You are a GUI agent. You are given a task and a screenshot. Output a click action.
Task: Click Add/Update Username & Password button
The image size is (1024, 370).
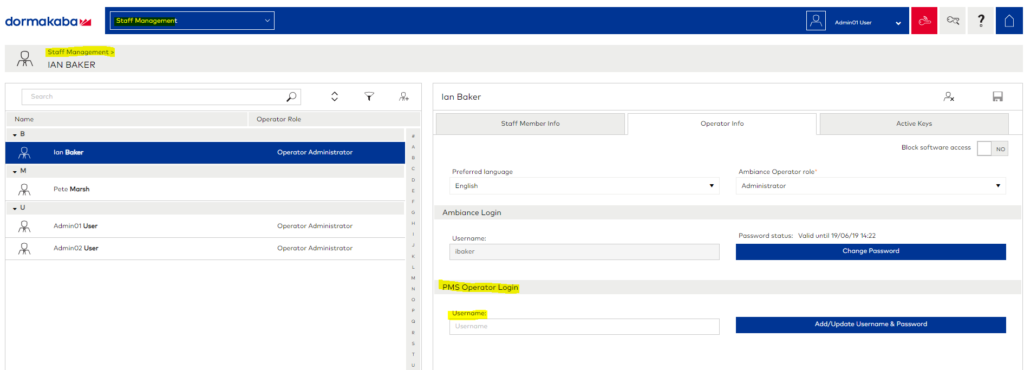(871, 324)
